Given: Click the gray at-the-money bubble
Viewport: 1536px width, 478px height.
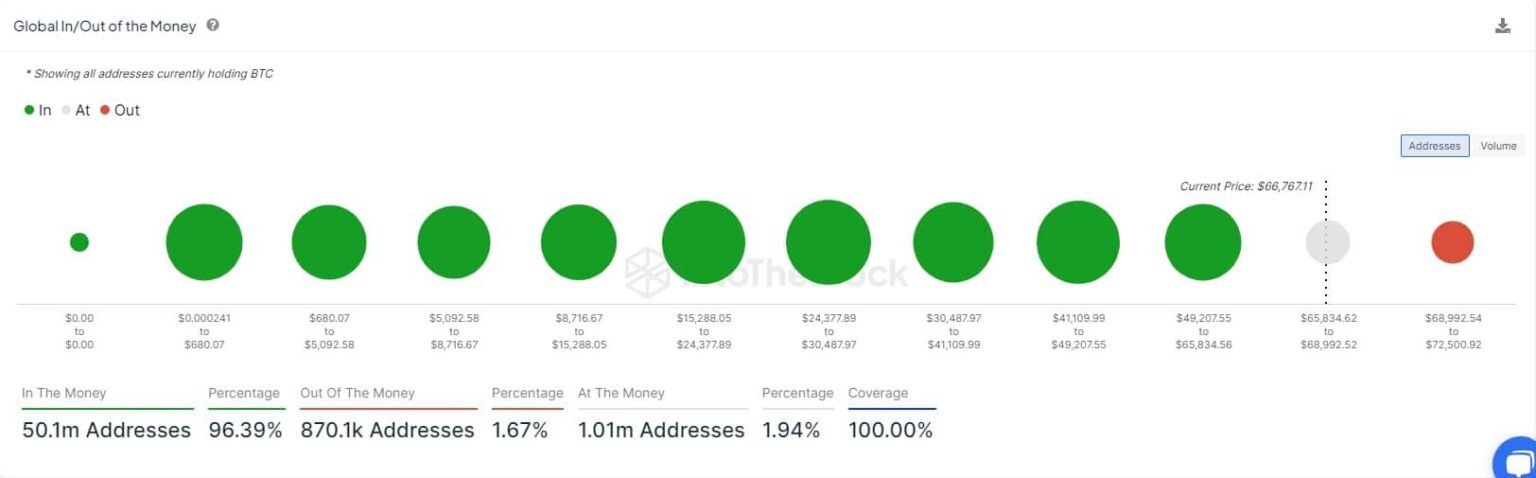Looking at the screenshot, I should tap(1327, 242).
